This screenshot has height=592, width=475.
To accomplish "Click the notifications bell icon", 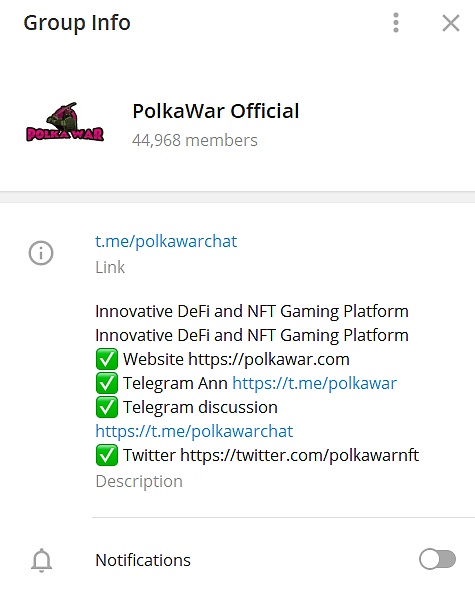I will tap(41, 560).
